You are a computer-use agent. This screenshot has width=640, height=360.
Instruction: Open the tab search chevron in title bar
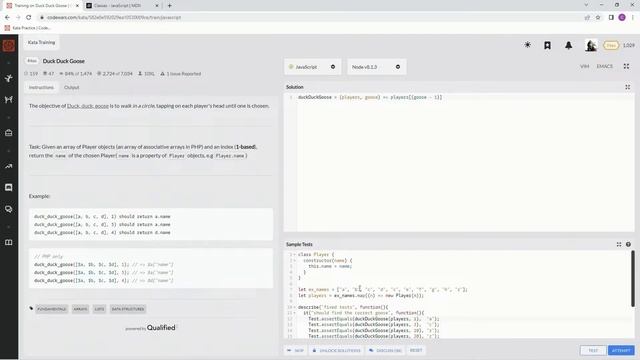[586, 5]
